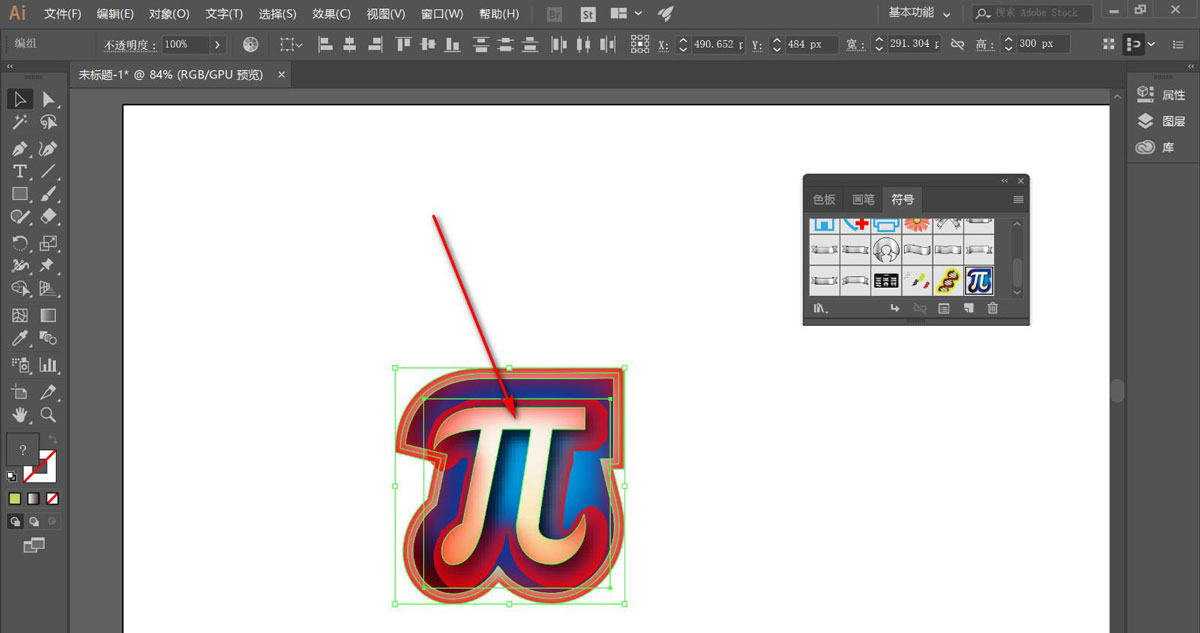Select the Pen tool in toolbox
Viewport: 1200px width, 633px height.
(x=19, y=148)
